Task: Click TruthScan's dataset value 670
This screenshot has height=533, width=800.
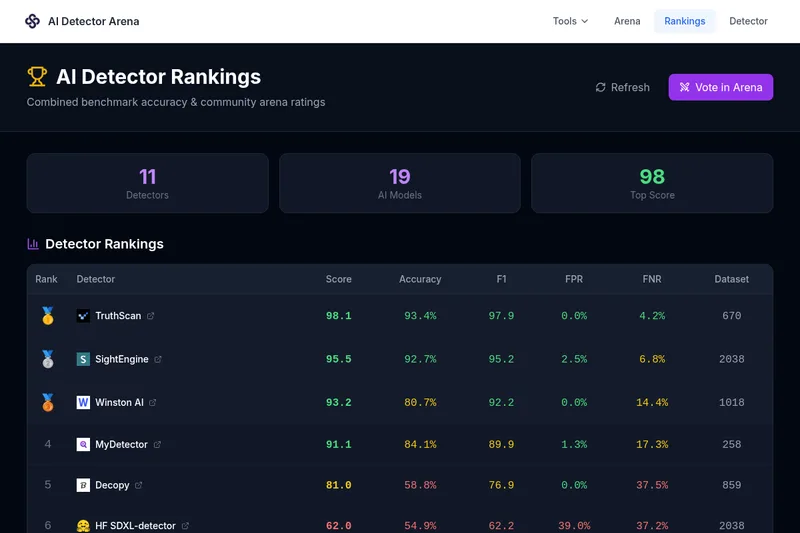Action: pyautogui.click(x=732, y=316)
